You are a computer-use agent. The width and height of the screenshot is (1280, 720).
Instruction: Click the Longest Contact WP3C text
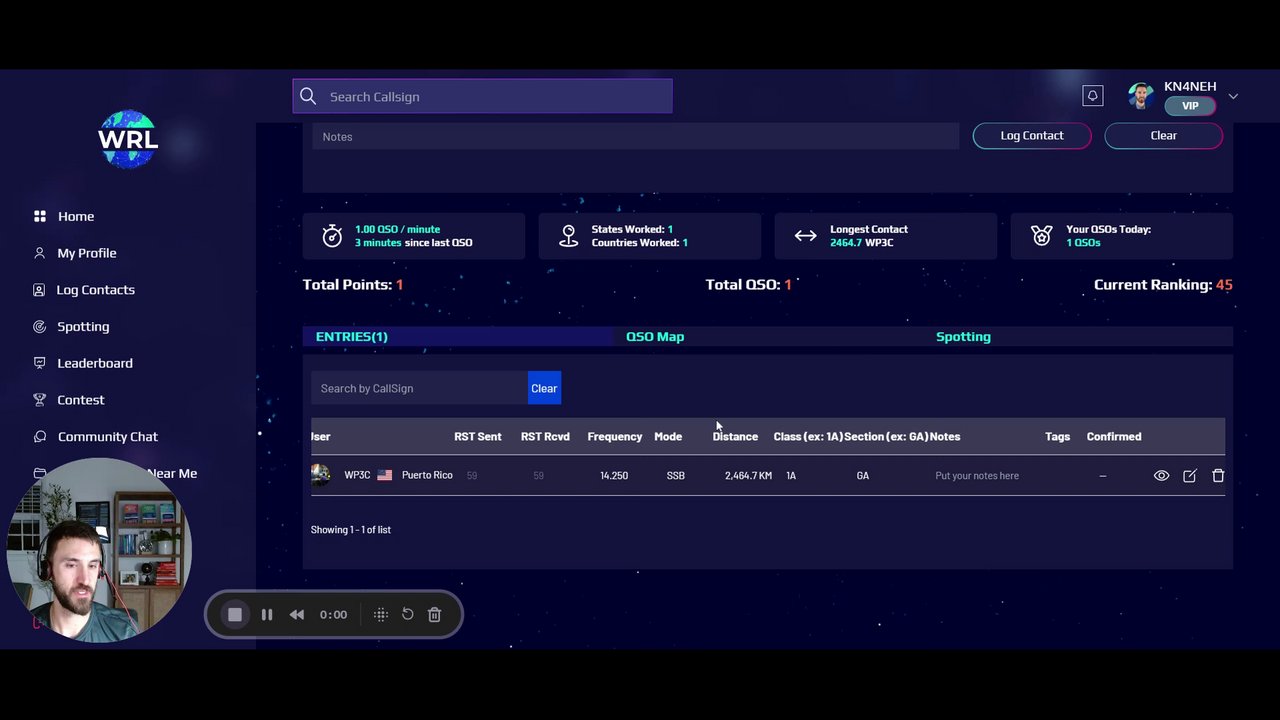click(x=879, y=243)
